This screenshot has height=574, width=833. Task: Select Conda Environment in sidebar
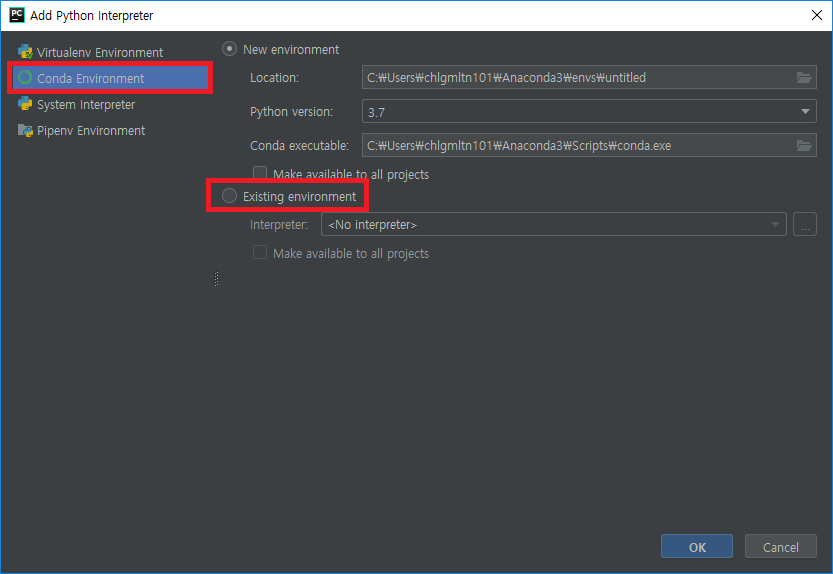[x=110, y=78]
